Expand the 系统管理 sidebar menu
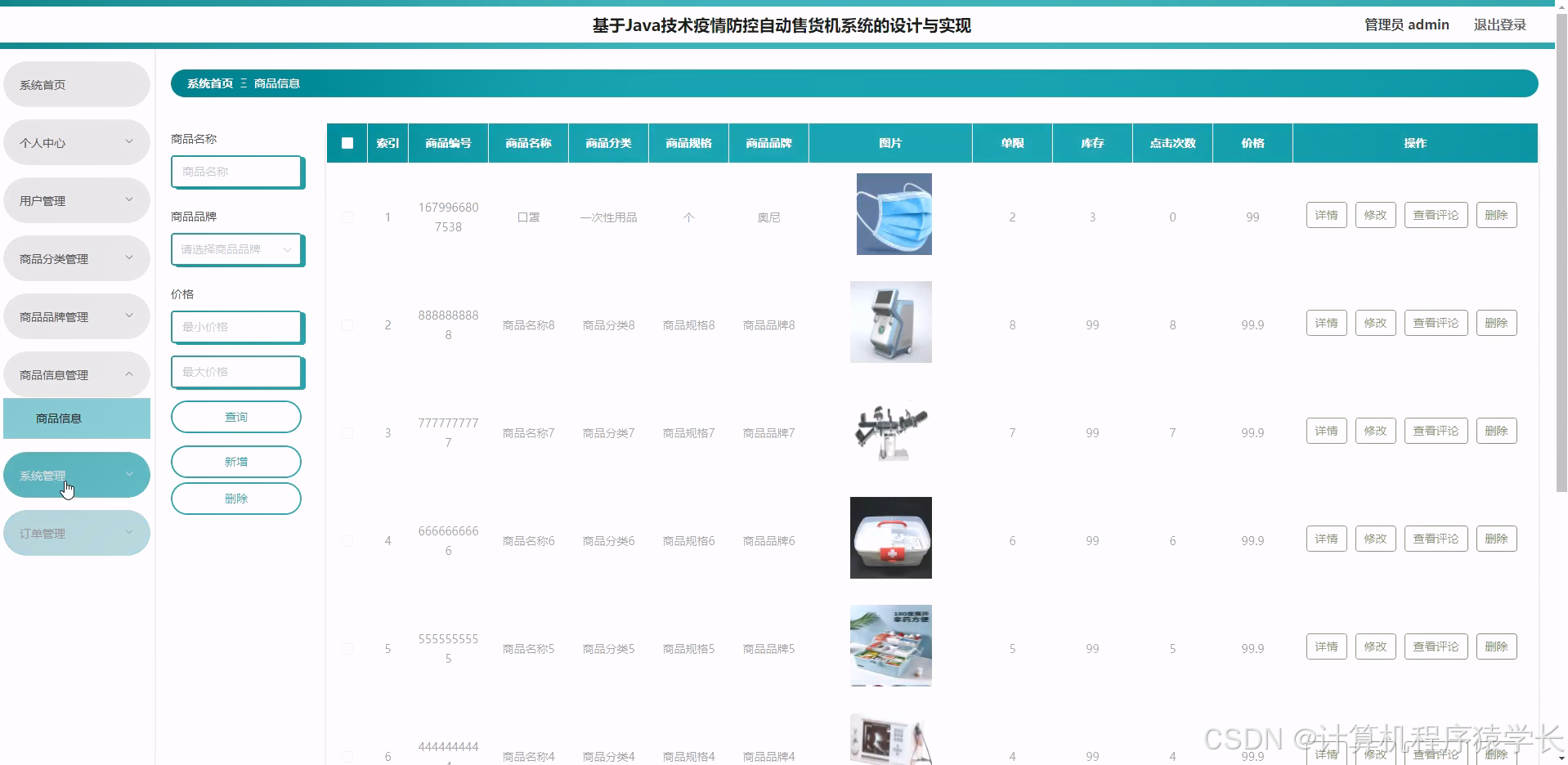1568x765 pixels. tap(76, 474)
